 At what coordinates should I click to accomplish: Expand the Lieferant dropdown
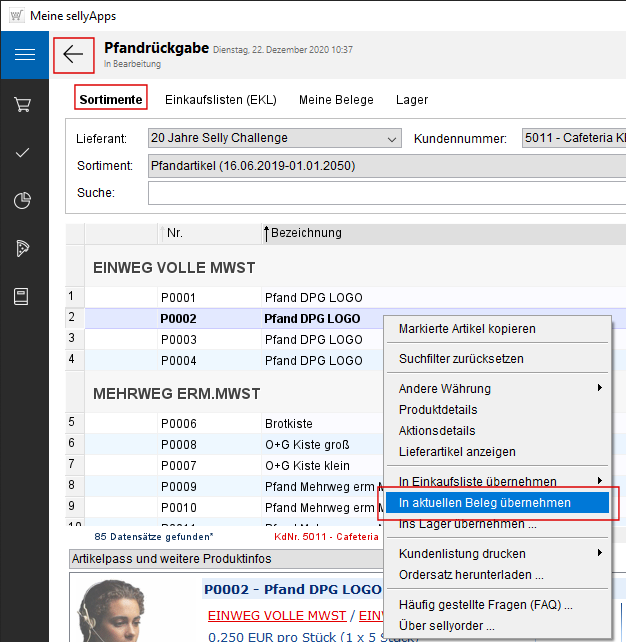pos(392,138)
